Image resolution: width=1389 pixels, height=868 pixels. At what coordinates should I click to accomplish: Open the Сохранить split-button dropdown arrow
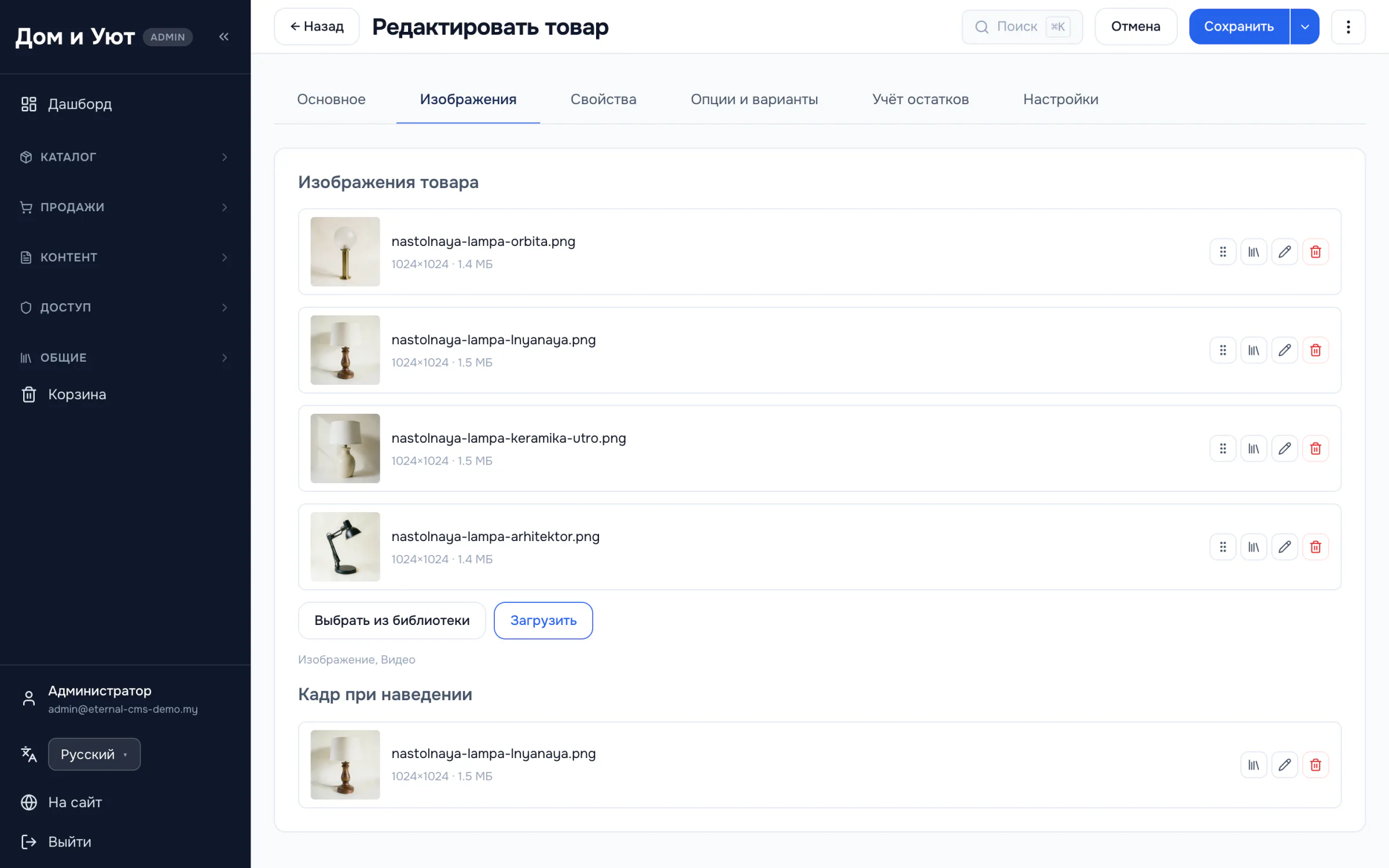pos(1305,27)
